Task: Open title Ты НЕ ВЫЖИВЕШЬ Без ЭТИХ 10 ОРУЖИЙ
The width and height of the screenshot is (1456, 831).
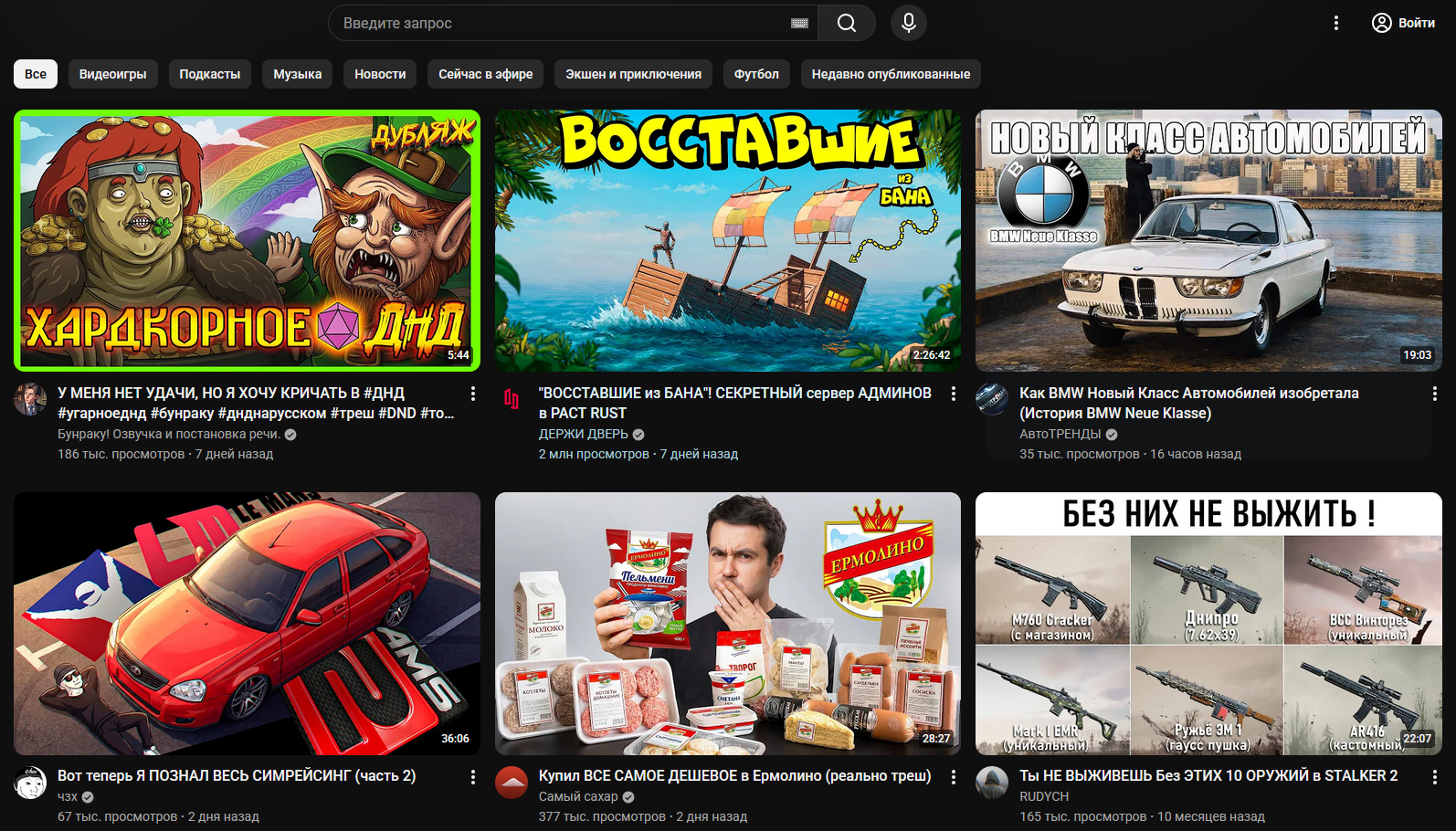Action: coord(1208,775)
